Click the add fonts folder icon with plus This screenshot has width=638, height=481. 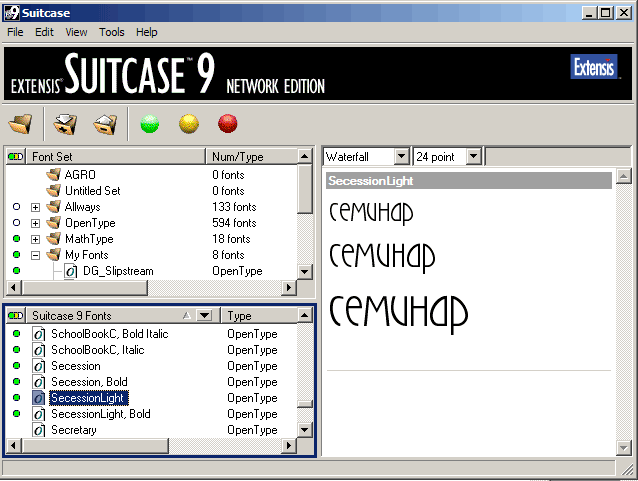point(65,124)
